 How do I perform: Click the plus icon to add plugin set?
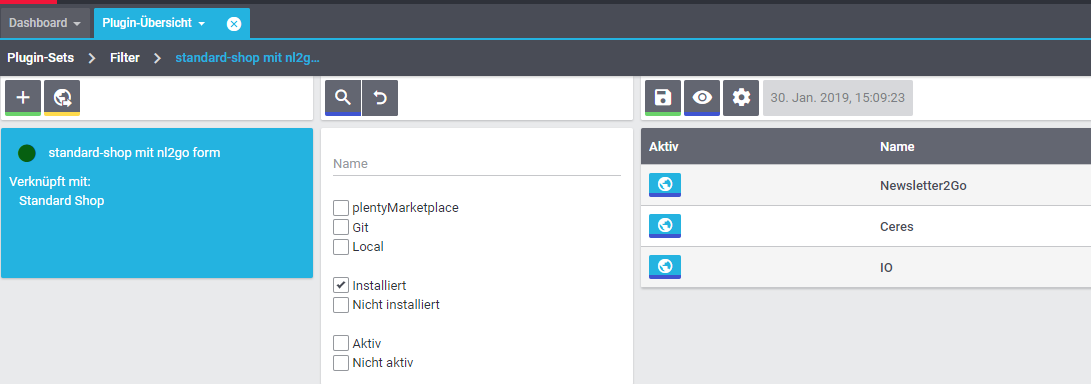(23, 97)
